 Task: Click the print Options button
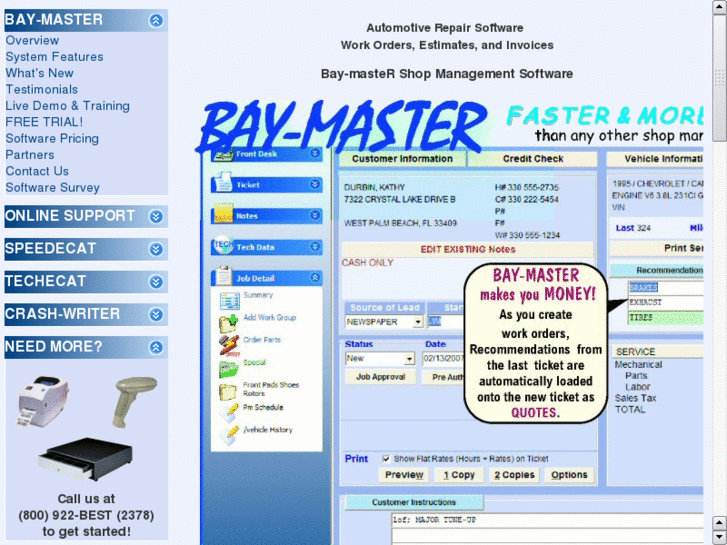coord(569,475)
